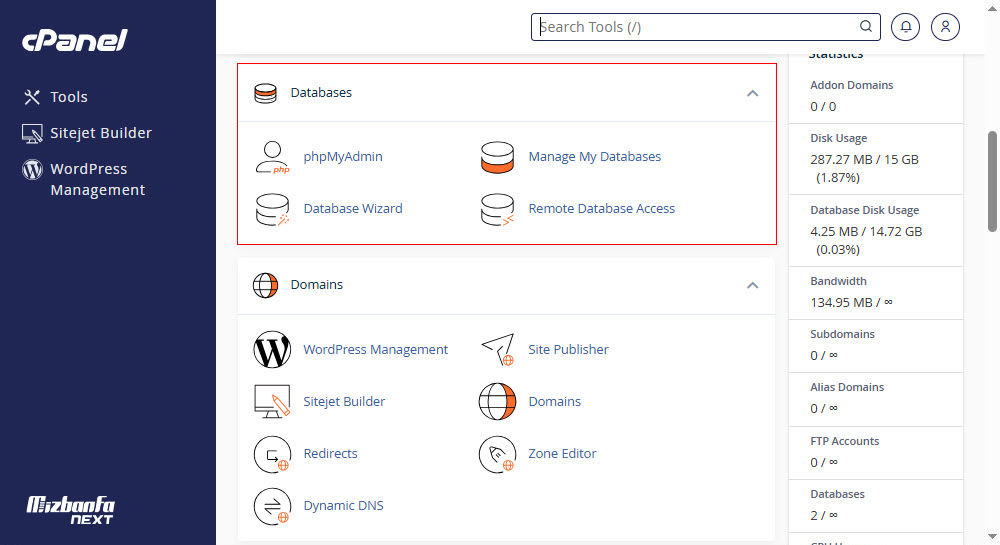Open the phpMyAdmin link

(343, 157)
